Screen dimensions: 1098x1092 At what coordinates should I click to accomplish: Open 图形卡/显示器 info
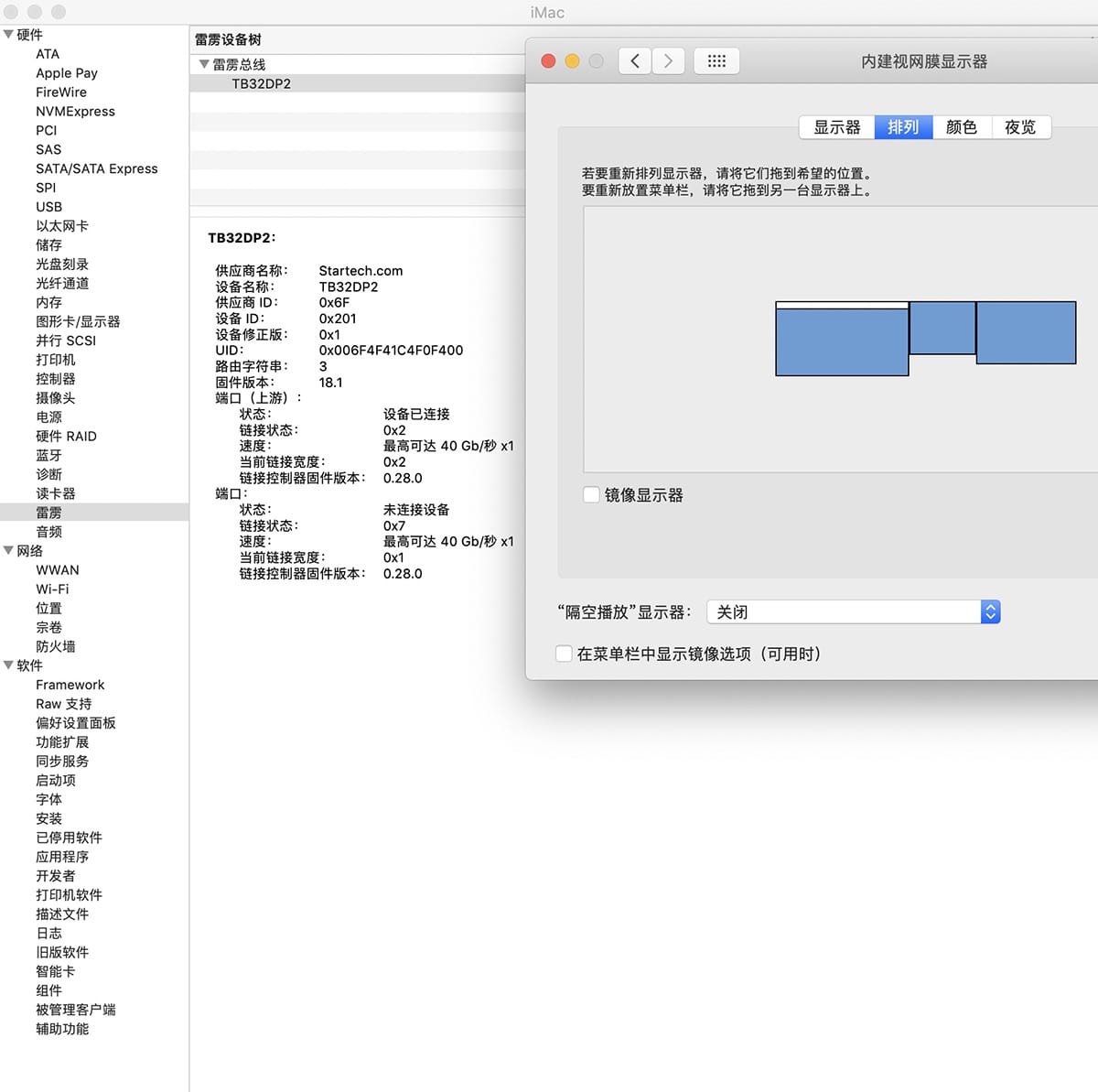click(x=78, y=322)
